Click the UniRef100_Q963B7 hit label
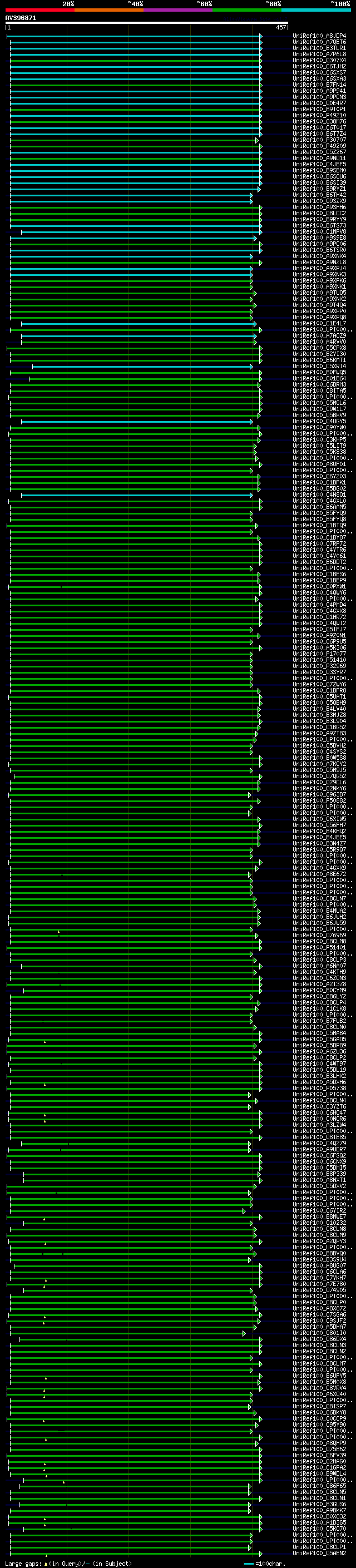 pyautogui.click(x=319, y=795)
